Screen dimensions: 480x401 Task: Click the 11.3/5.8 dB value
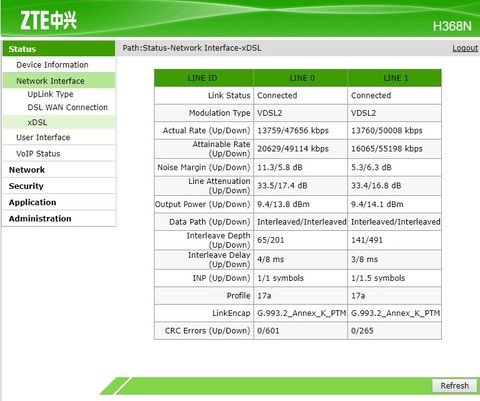pyautogui.click(x=280, y=167)
